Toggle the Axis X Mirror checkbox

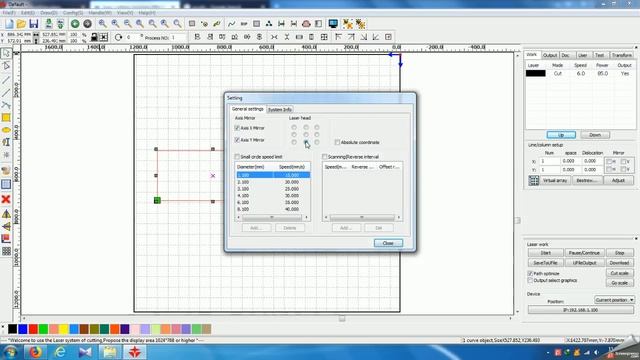(237, 128)
